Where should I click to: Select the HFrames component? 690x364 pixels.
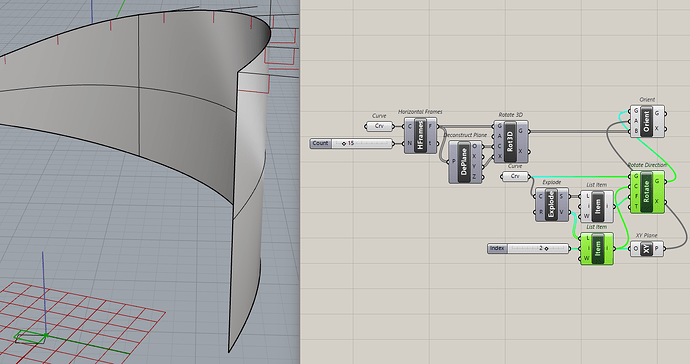[421, 136]
